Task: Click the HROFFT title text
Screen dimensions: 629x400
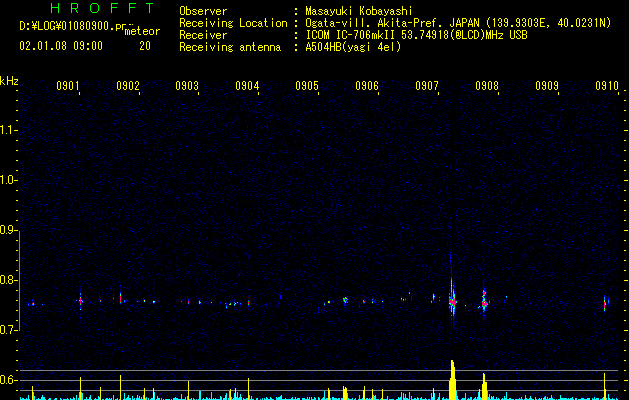Action: [102, 8]
